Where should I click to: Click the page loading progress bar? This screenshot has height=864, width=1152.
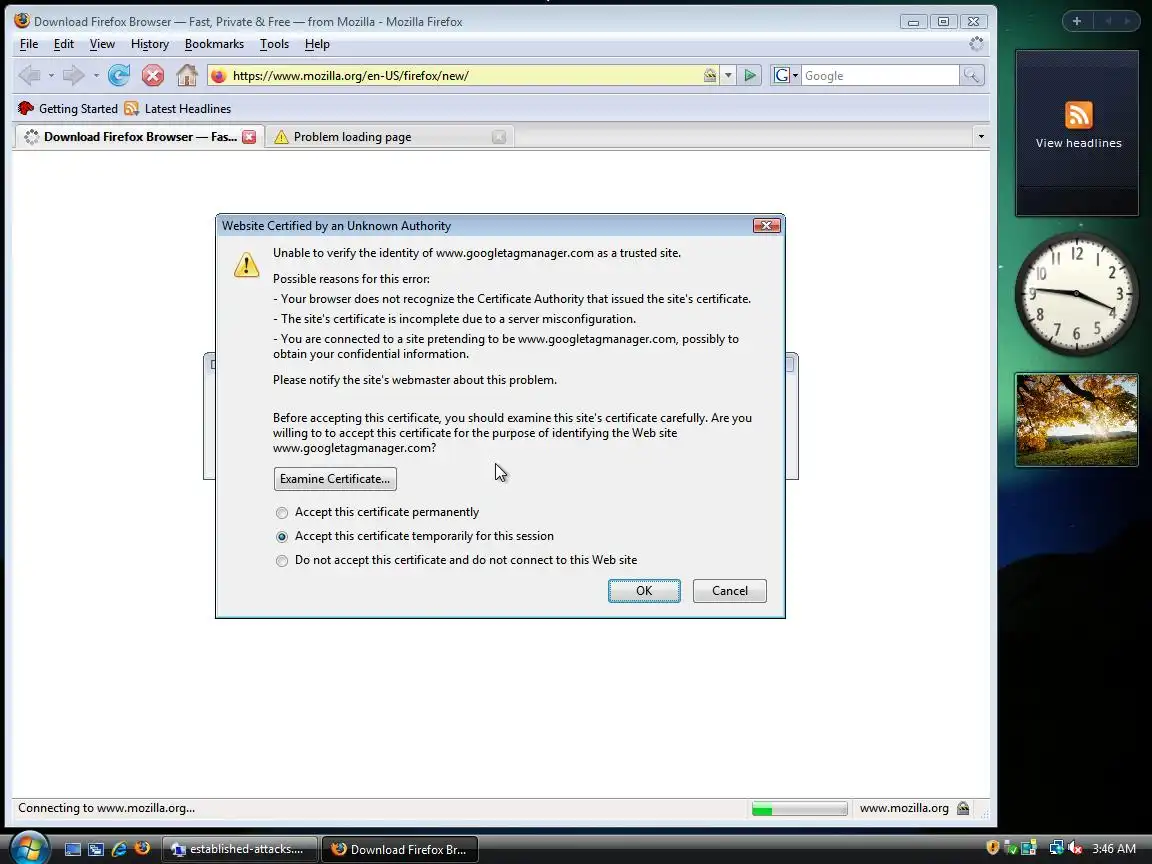799,809
